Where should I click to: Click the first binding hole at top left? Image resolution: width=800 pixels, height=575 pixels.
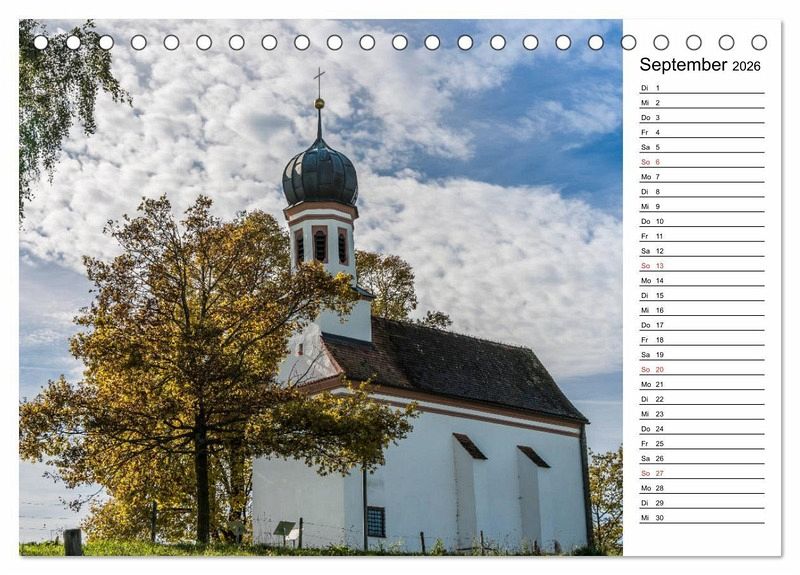pyautogui.click(x=41, y=42)
